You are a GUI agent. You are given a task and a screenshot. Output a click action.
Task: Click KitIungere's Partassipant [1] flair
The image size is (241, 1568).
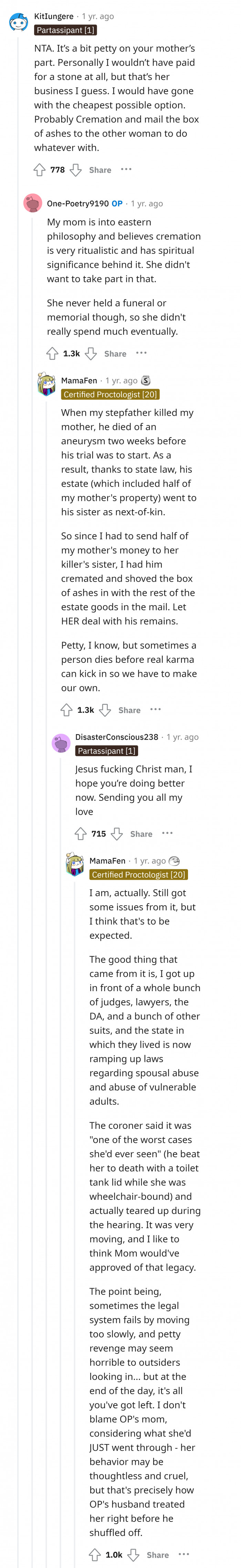coord(65,30)
